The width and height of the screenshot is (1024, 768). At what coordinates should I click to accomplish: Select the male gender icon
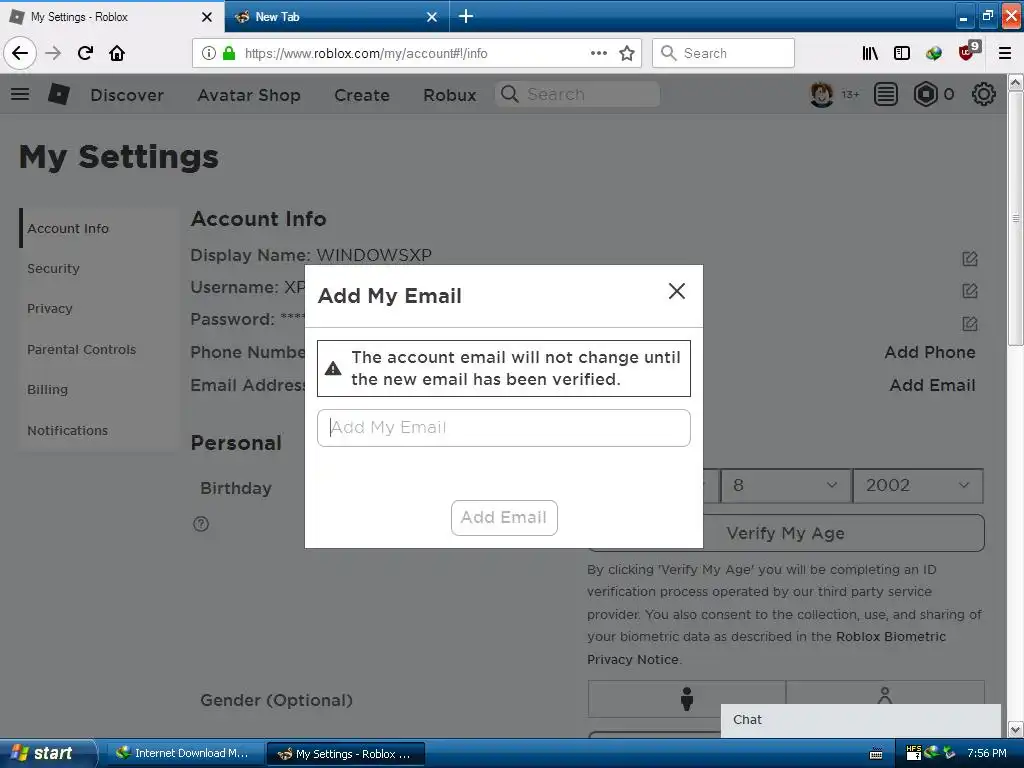click(686, 699)
